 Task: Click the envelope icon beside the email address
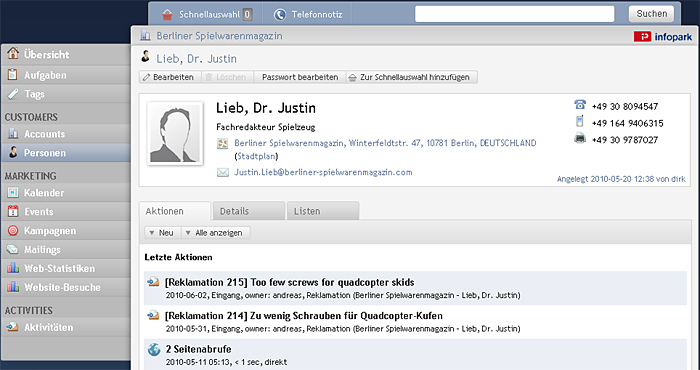(x=222, y=172)
